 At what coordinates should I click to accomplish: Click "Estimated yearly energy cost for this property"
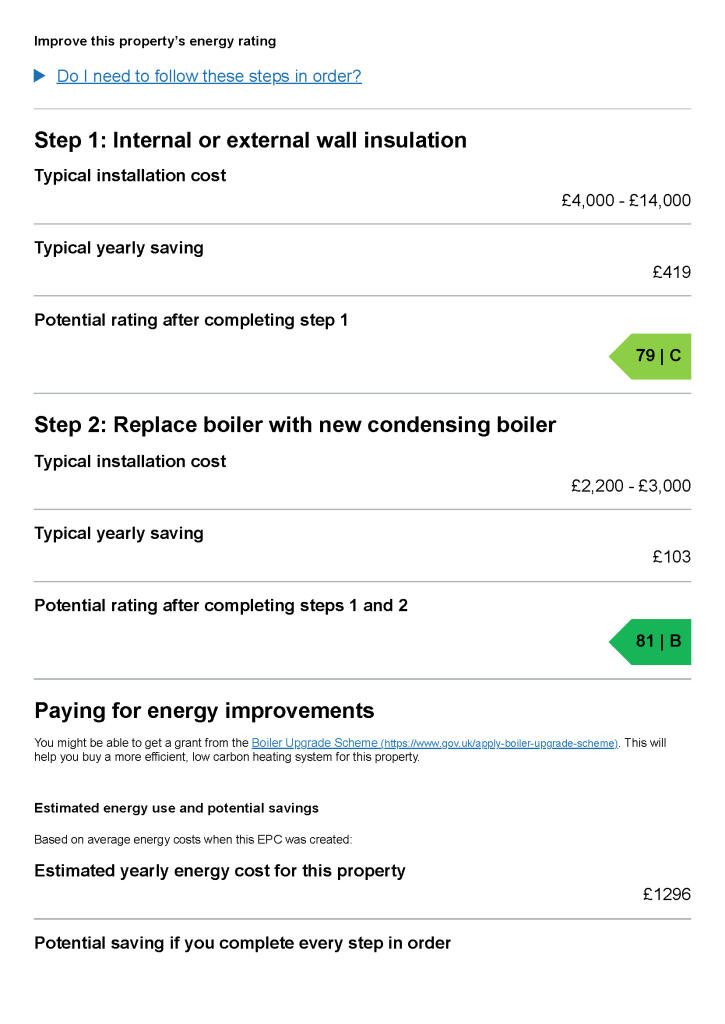(220, 871)
